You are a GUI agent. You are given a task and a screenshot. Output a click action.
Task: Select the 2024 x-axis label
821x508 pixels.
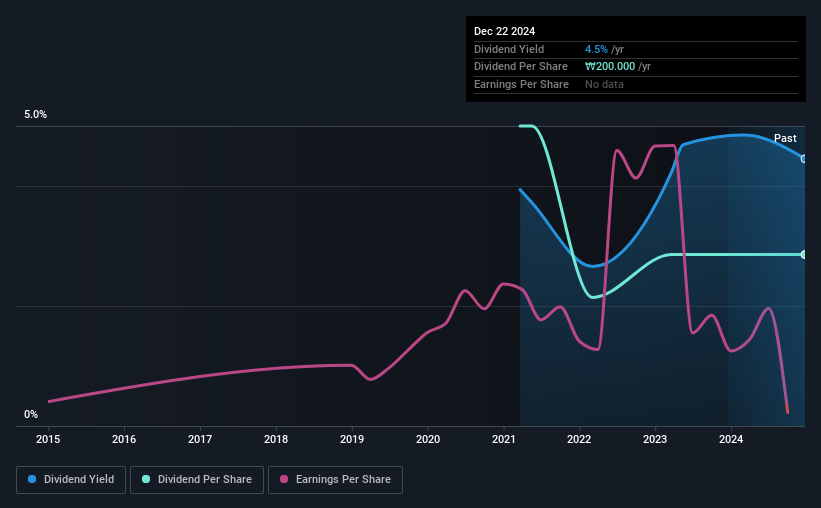point(731,439)
